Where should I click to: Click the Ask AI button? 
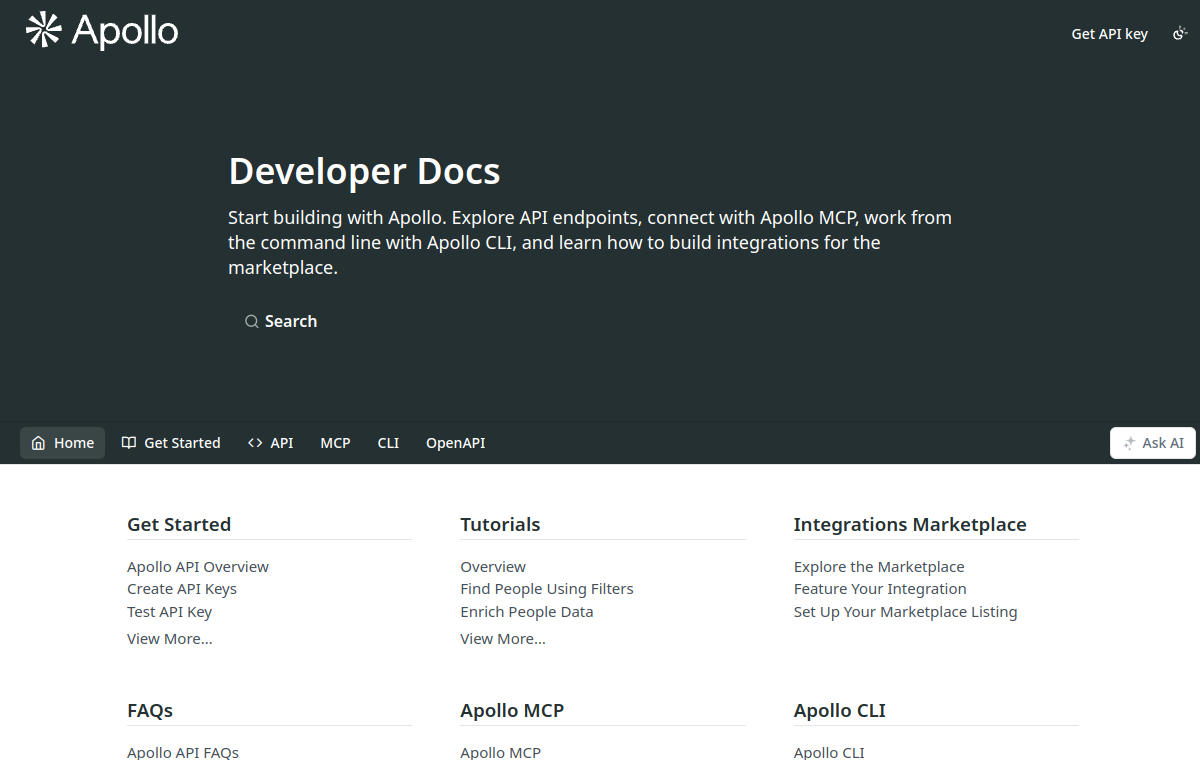(x=1153, y=443)
